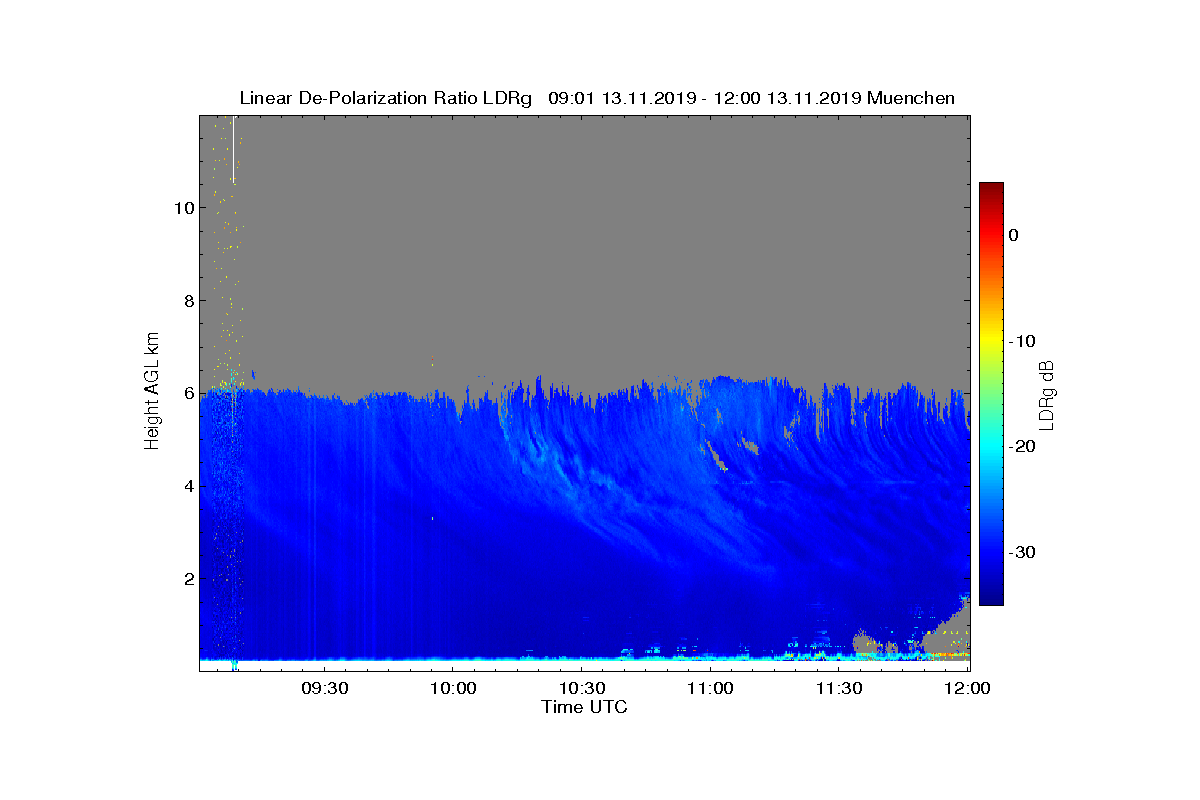Click the 10:30 time tick label

pos(582,689)
